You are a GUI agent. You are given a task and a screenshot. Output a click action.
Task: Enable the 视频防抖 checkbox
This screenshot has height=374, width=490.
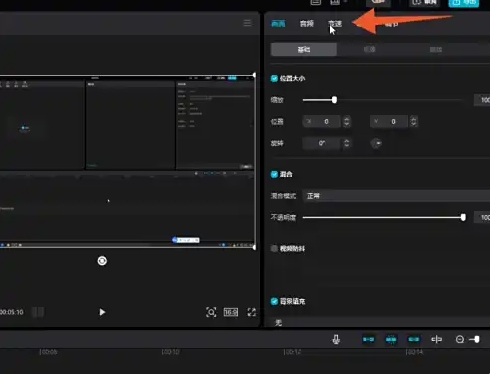pos(274,248)
